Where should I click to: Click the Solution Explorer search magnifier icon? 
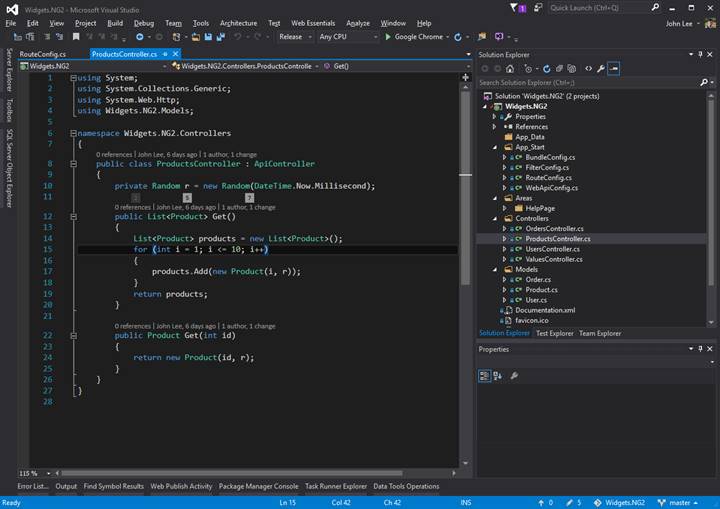coord(704,83)
